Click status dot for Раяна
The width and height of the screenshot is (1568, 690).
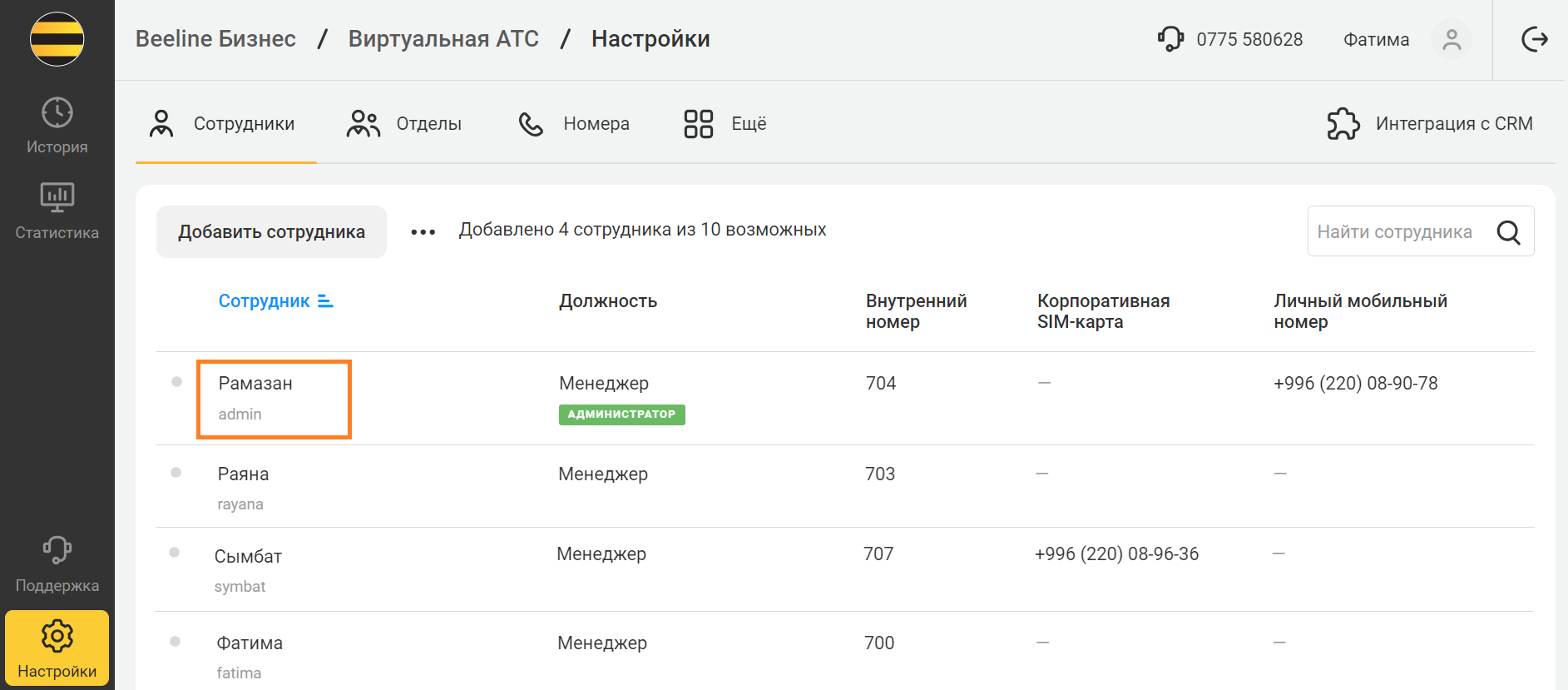(176, 473)
